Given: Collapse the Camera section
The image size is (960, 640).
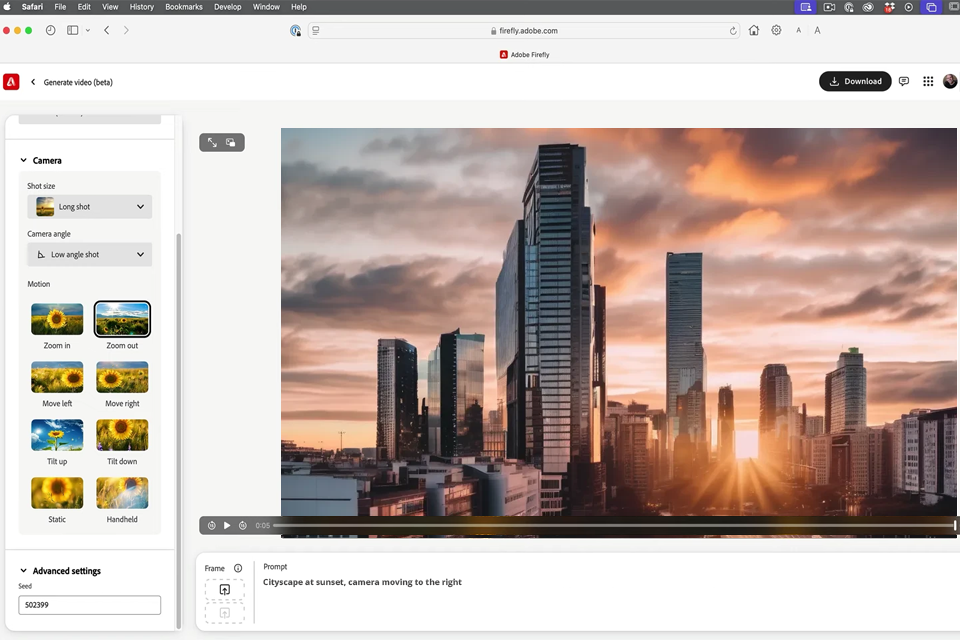Looking at the screenshot, I should pos(23,160).
